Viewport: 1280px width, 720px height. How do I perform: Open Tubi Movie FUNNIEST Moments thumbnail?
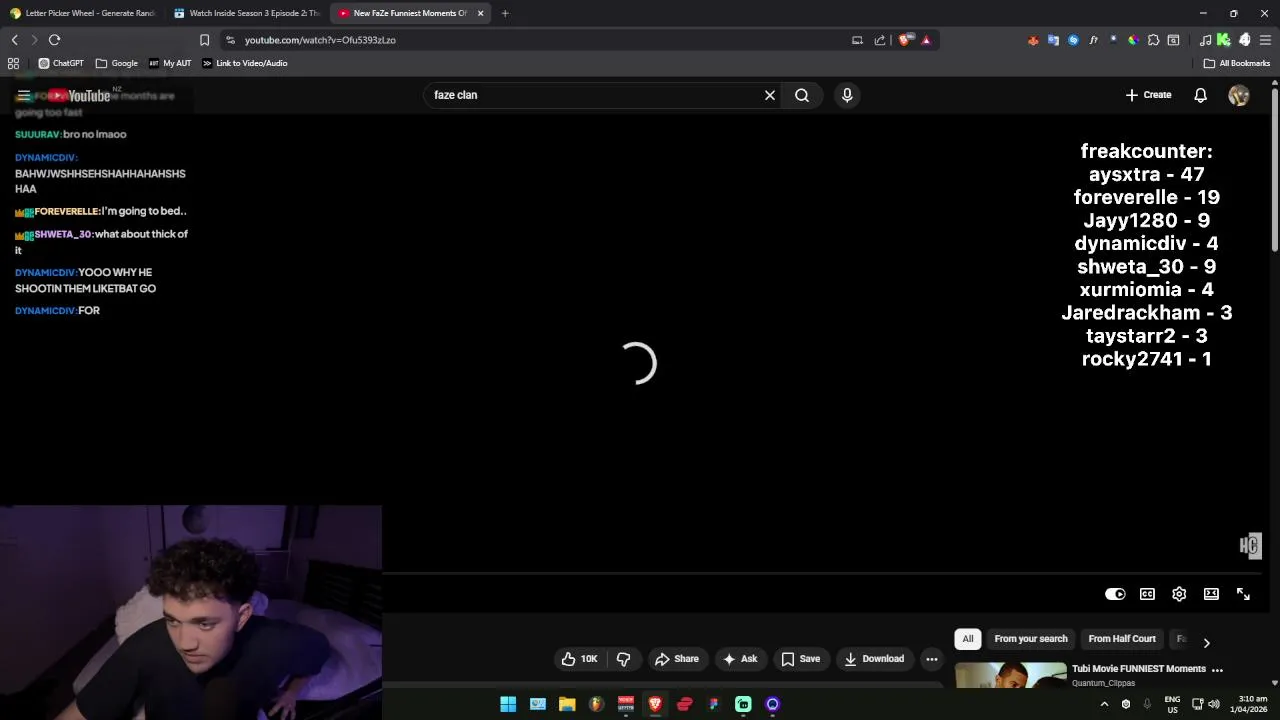[1010, 675]
